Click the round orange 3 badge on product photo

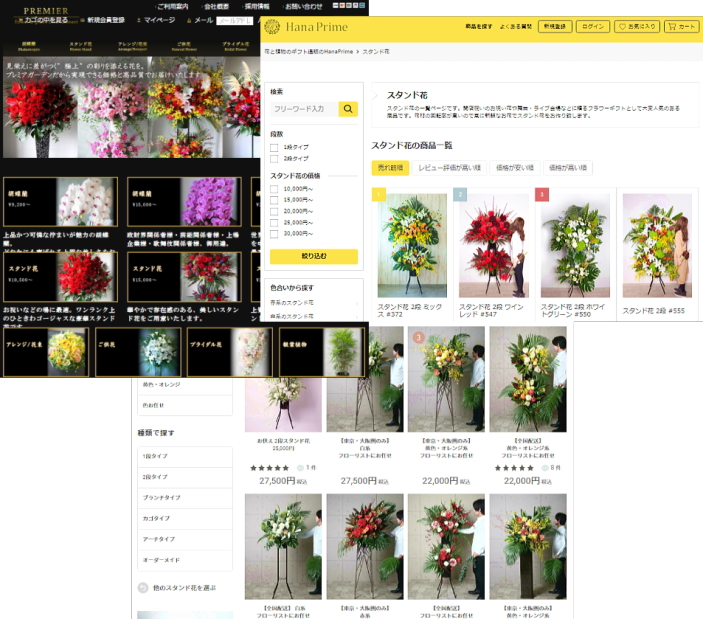pos(418,337)
